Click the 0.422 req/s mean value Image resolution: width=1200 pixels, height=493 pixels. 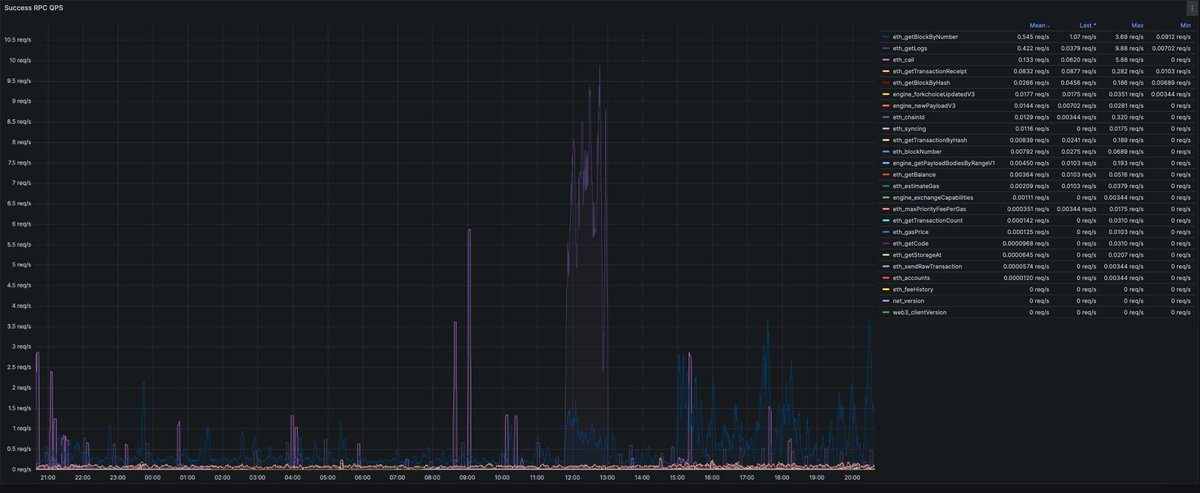click(x=1034, y=48)
